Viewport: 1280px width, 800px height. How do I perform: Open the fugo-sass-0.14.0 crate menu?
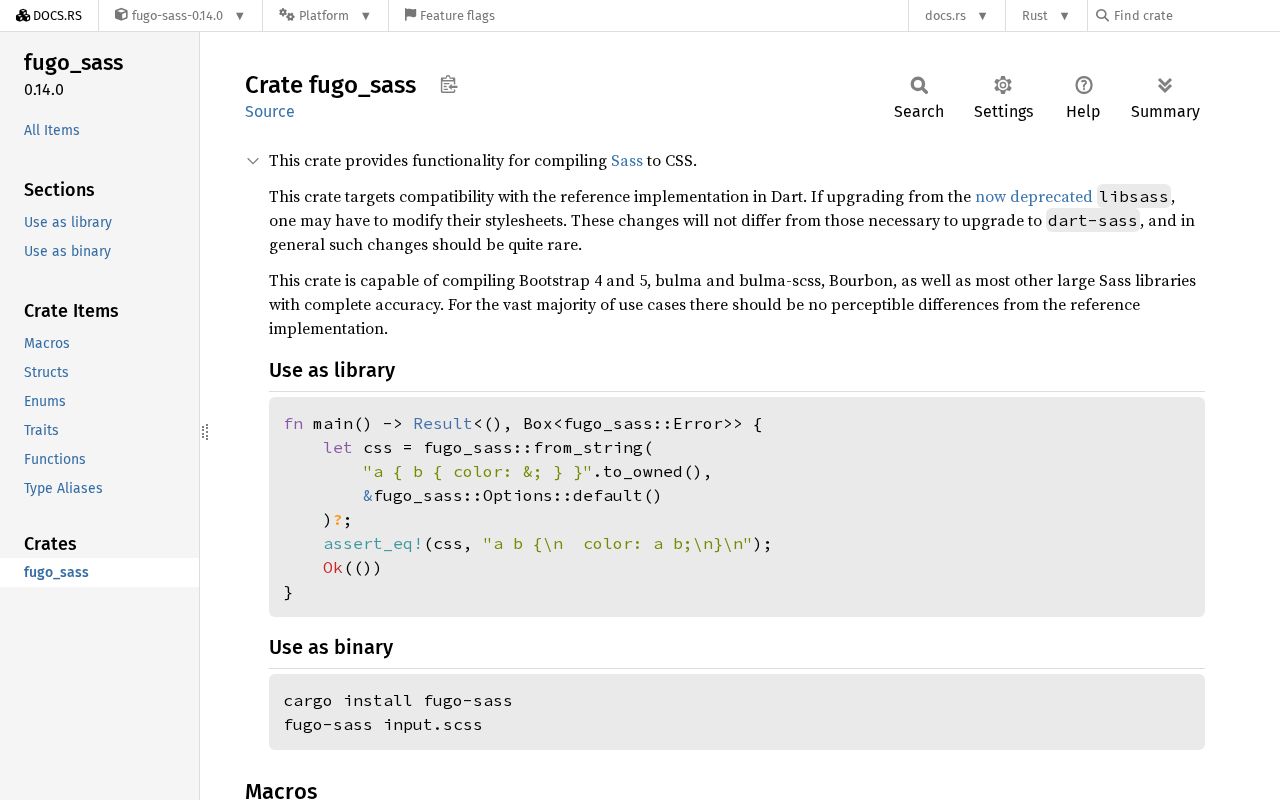(180, 15)
